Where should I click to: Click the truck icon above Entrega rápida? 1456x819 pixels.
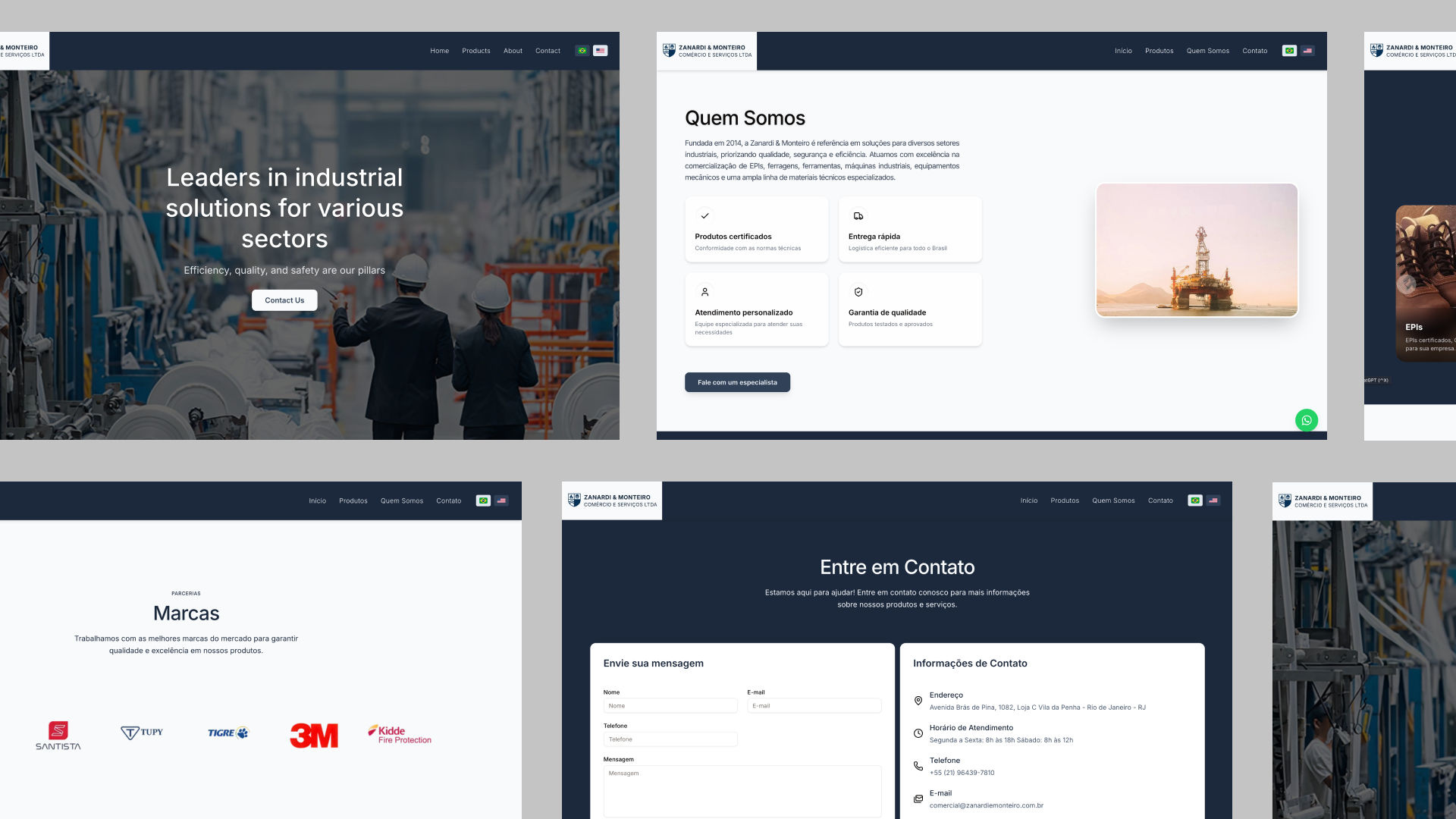(858, 216)
